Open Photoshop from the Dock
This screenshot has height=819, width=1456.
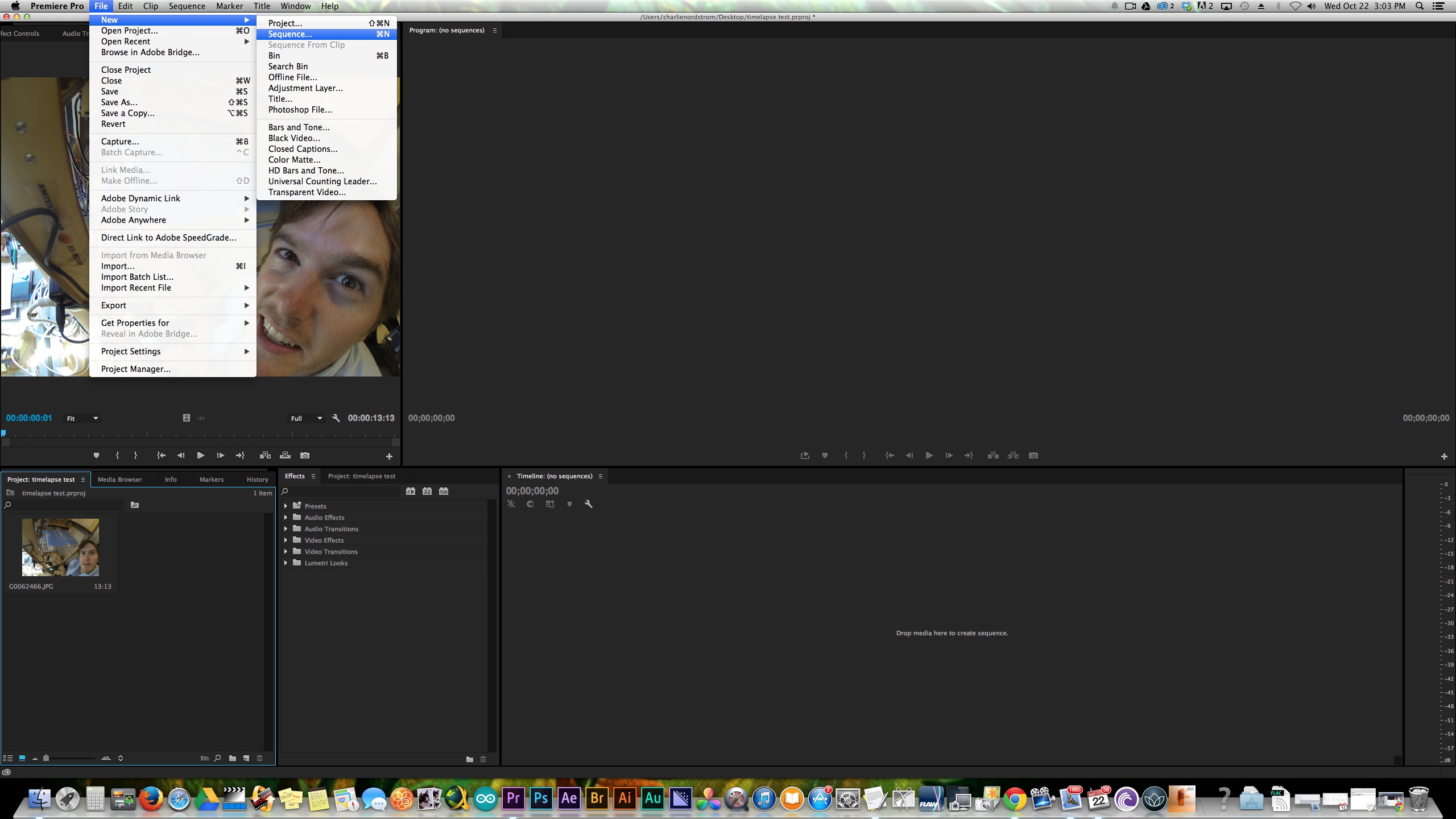click(541, 799)
